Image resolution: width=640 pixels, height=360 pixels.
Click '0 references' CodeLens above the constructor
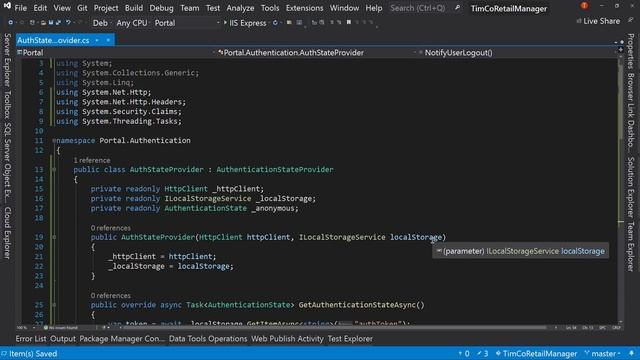pyautogui.click(x=111, y=228)
